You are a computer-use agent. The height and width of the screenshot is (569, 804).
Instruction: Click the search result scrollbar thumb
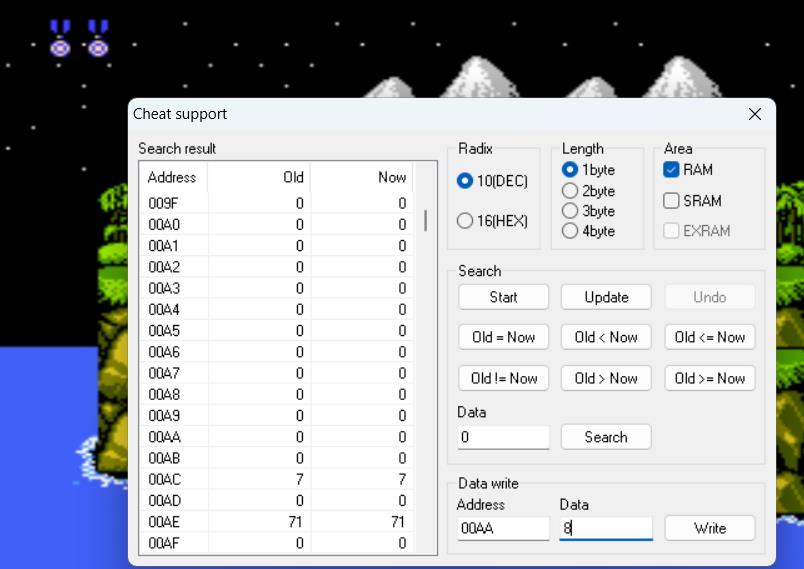[426, 220]
